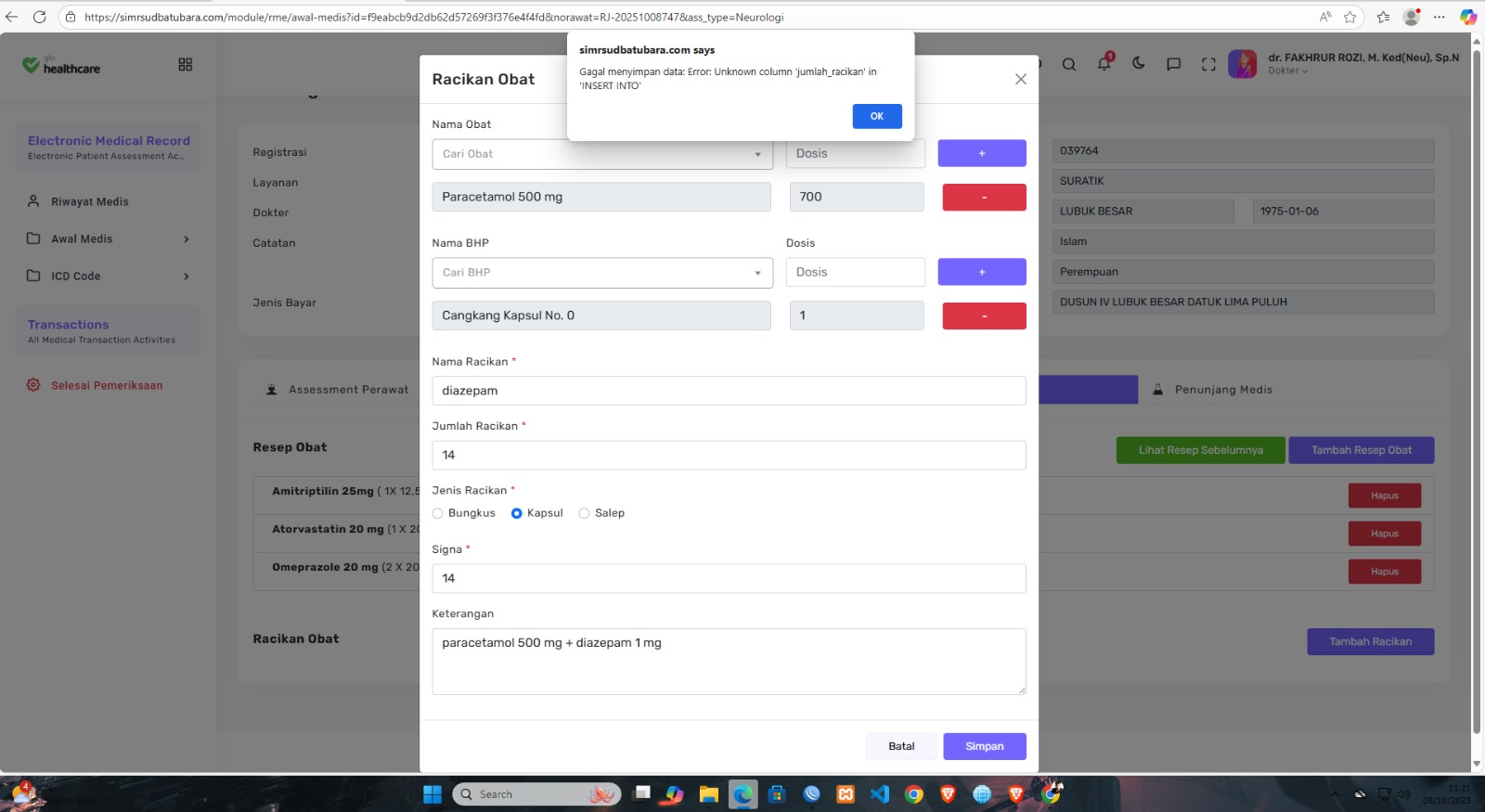This screenshot has height=812, width=1485.
Task: Expand the Awal Medis sidebar menu
Action: click(110, 238)
